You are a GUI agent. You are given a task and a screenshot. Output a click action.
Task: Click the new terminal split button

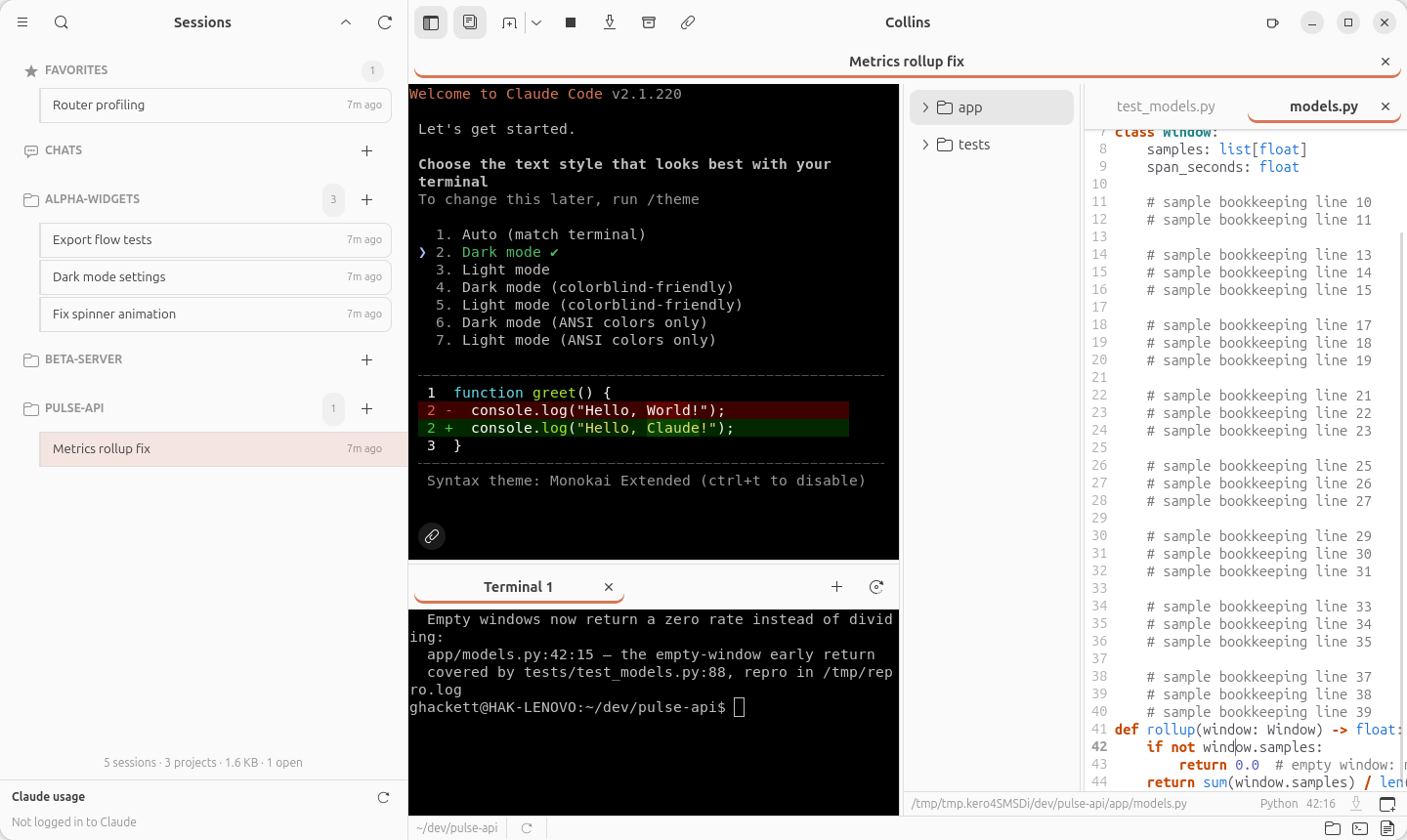pos(509,22)
